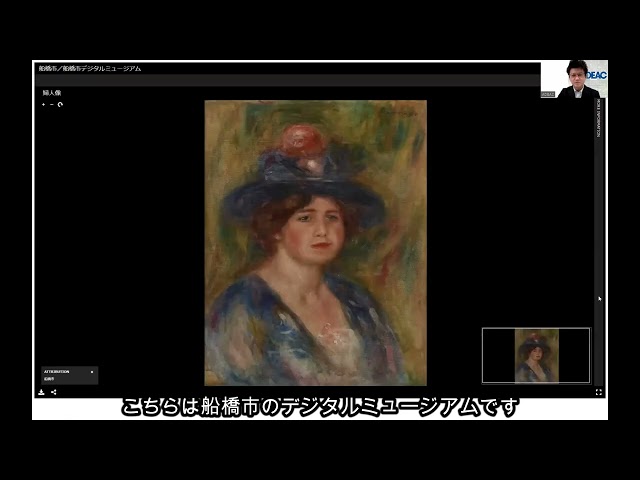640x480 pixels.
Task: Click the presenter's webcam video thumbnail
Action: (x=574, y=80)
